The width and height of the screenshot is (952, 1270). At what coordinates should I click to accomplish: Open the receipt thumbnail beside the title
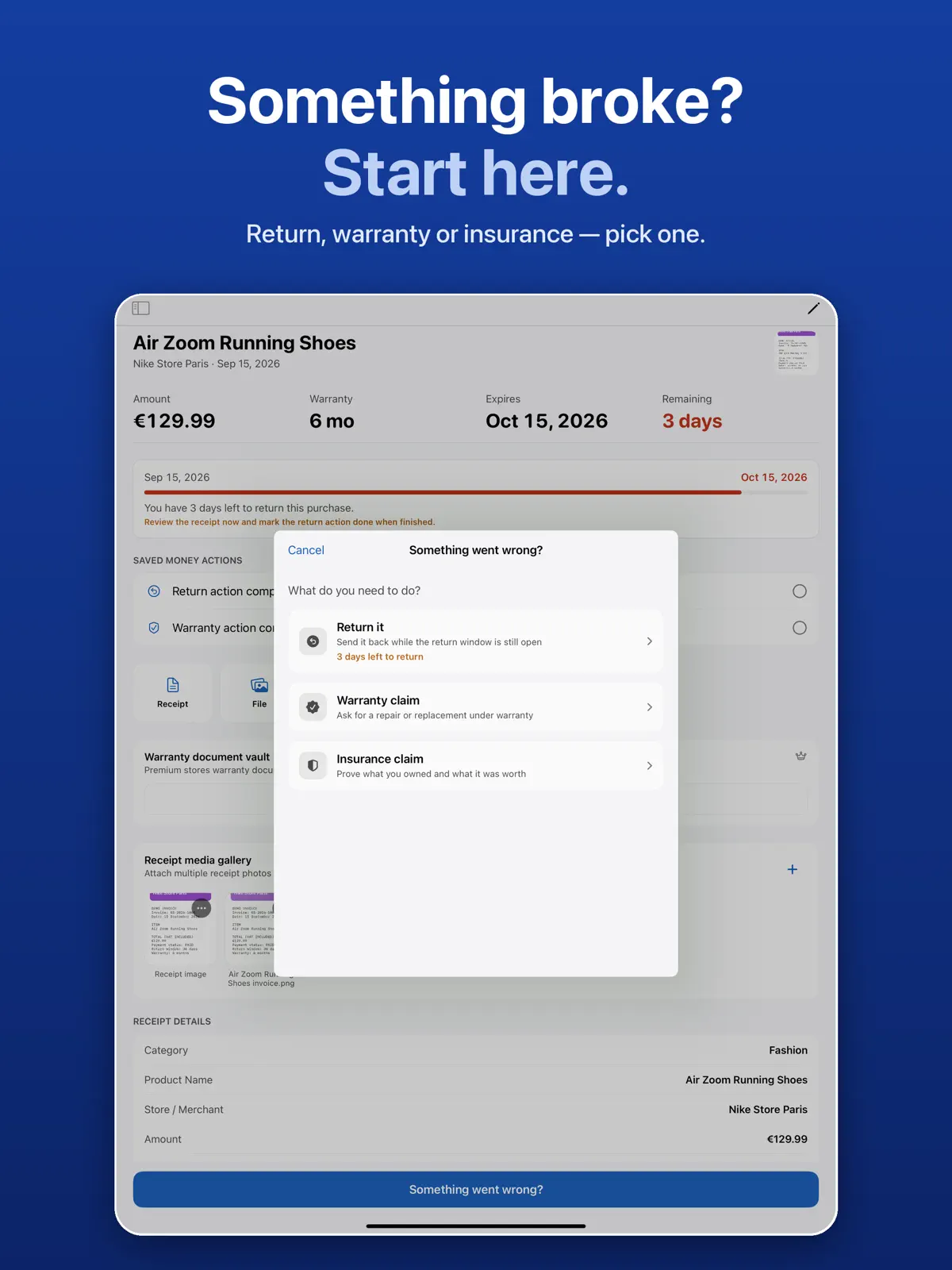797,352
